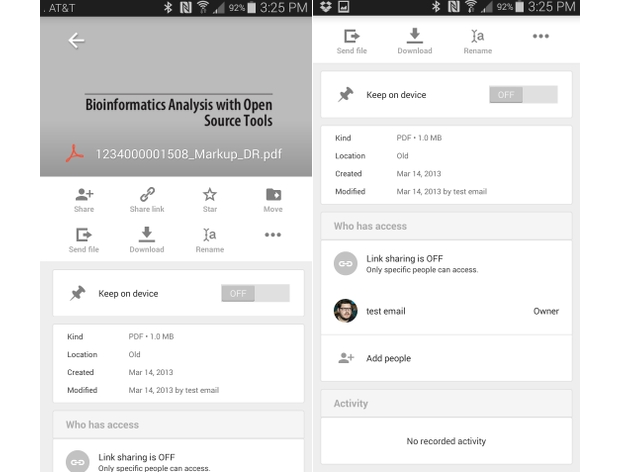
Task: Go back using the left arrow
Action: [76, 41]
